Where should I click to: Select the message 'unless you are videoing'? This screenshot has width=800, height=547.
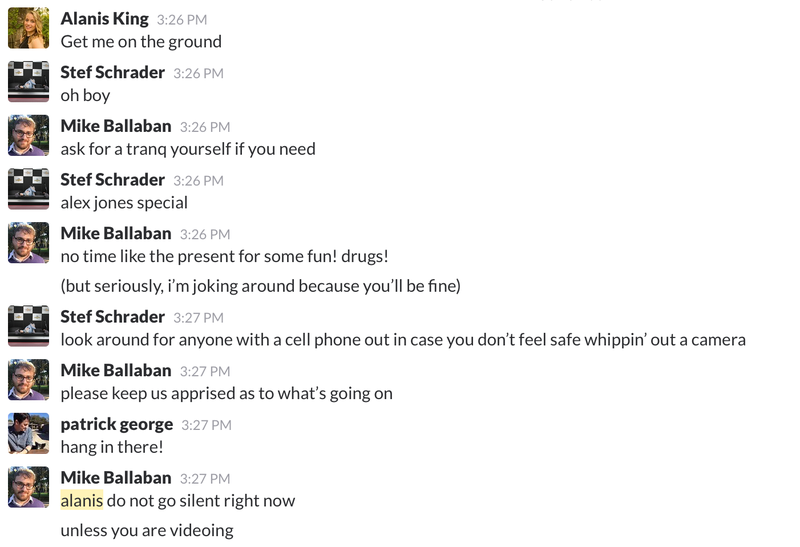tap(147, 531)
